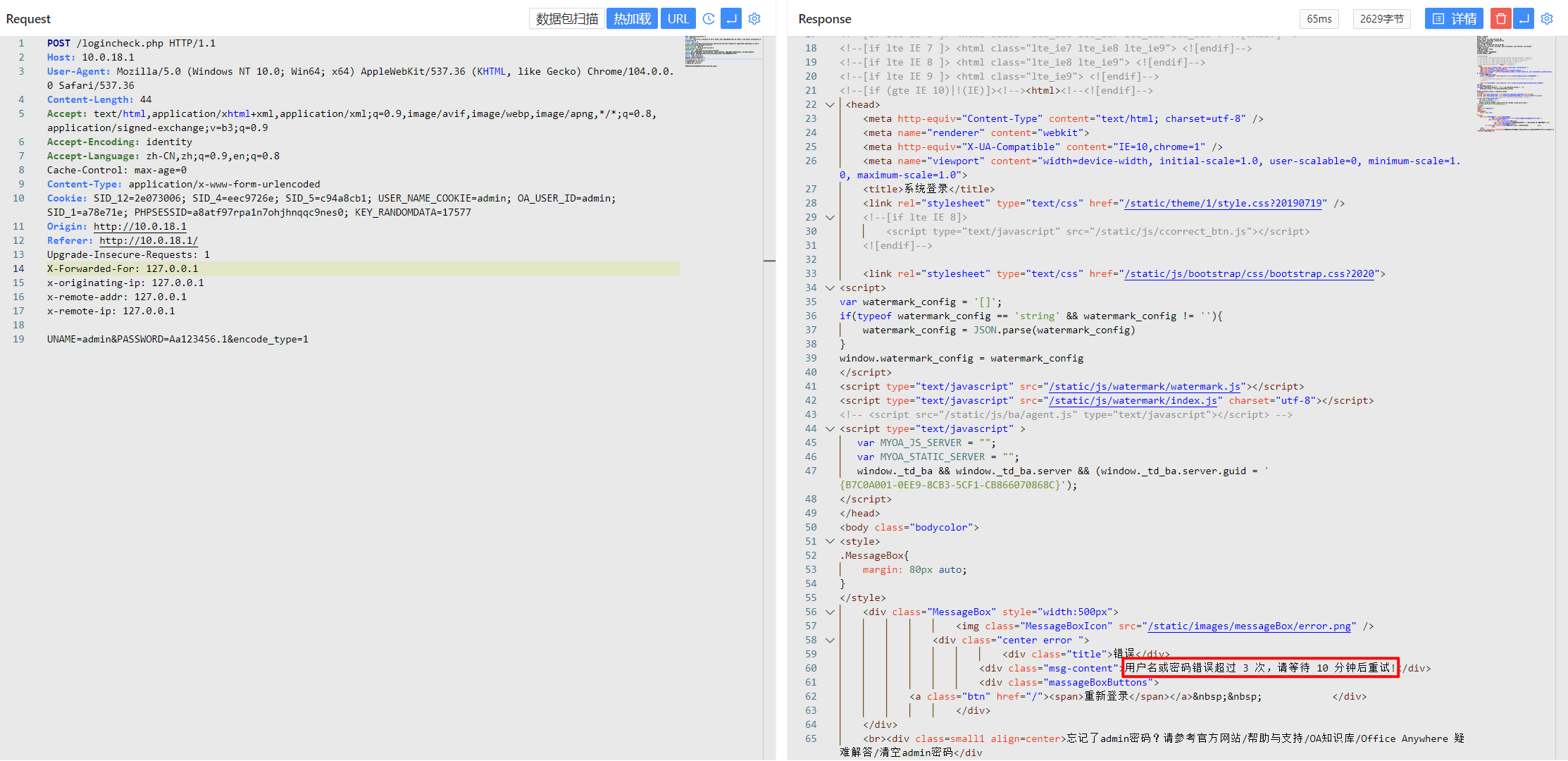Open the Origin http://10.0.18.1 link
The width and height of the screenshot is (1568, 761).
tap(139, 226)
